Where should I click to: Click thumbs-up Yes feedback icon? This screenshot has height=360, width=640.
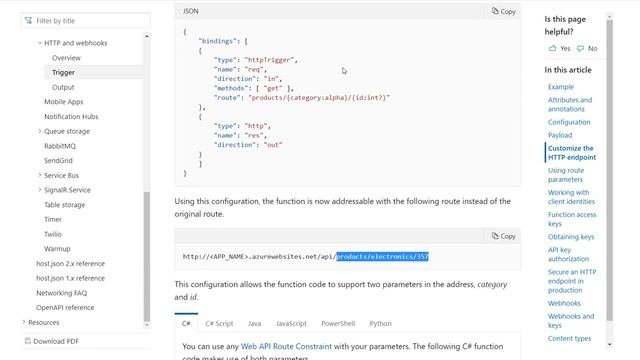click(x=552, y=48)
